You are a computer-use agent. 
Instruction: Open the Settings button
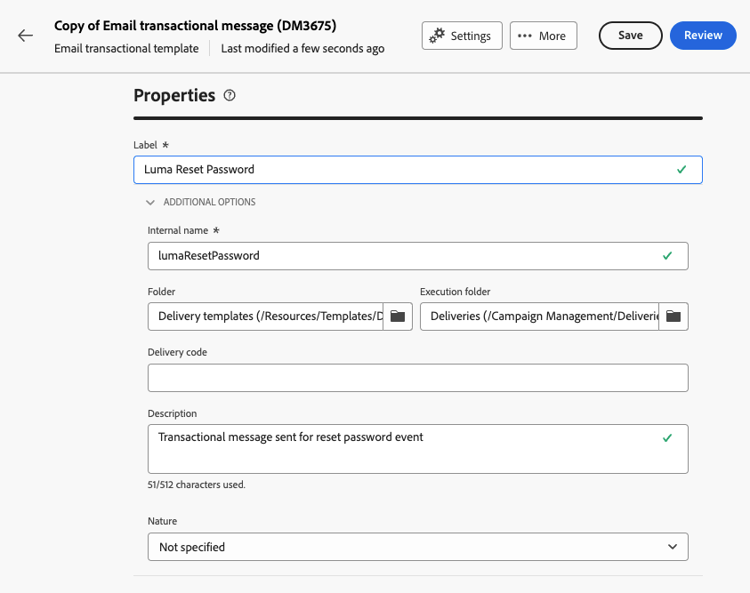tap(461, 36)
